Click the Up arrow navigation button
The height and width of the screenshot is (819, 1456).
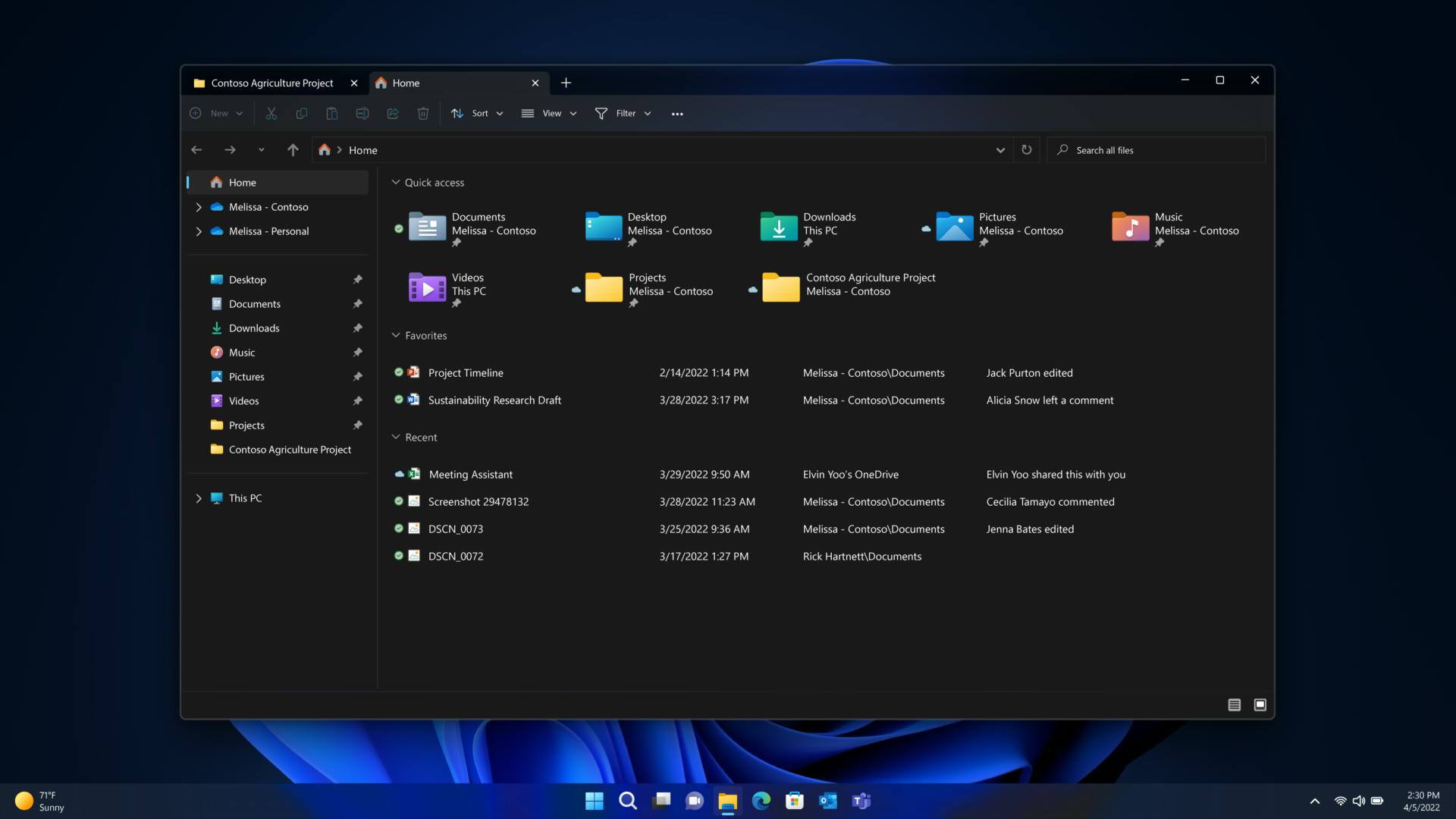293,150
